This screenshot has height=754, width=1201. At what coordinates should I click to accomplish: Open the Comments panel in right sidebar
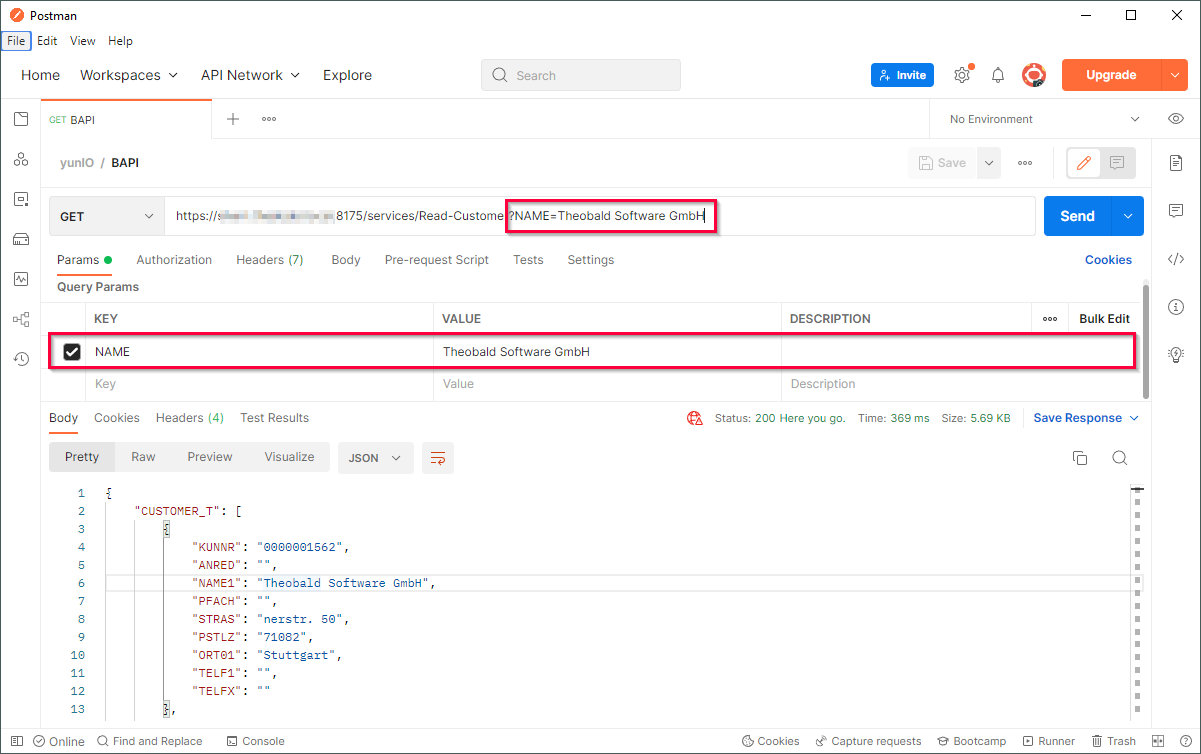click(x=1176, y=211)
